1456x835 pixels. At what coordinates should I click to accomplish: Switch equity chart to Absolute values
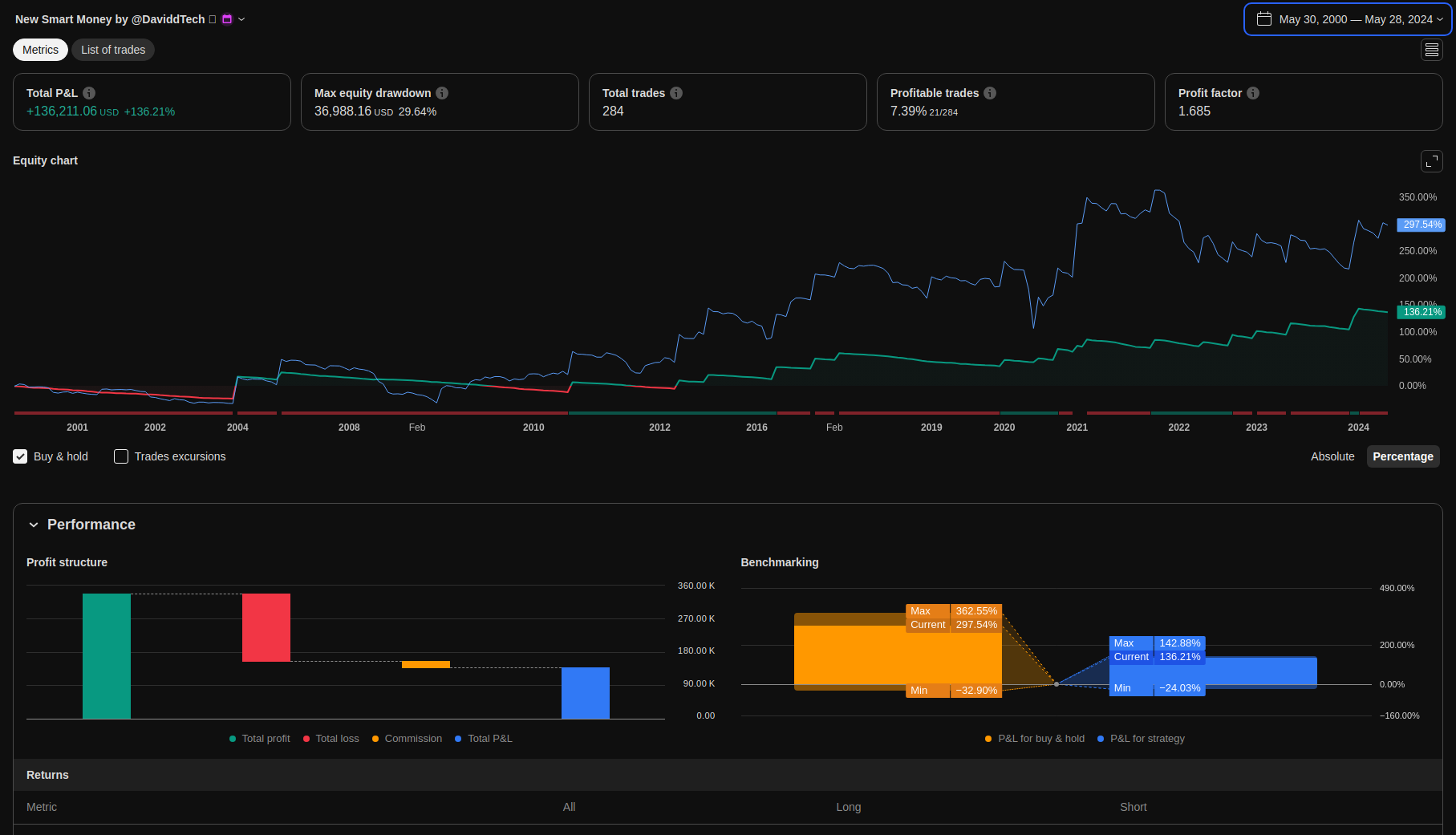1332,456
